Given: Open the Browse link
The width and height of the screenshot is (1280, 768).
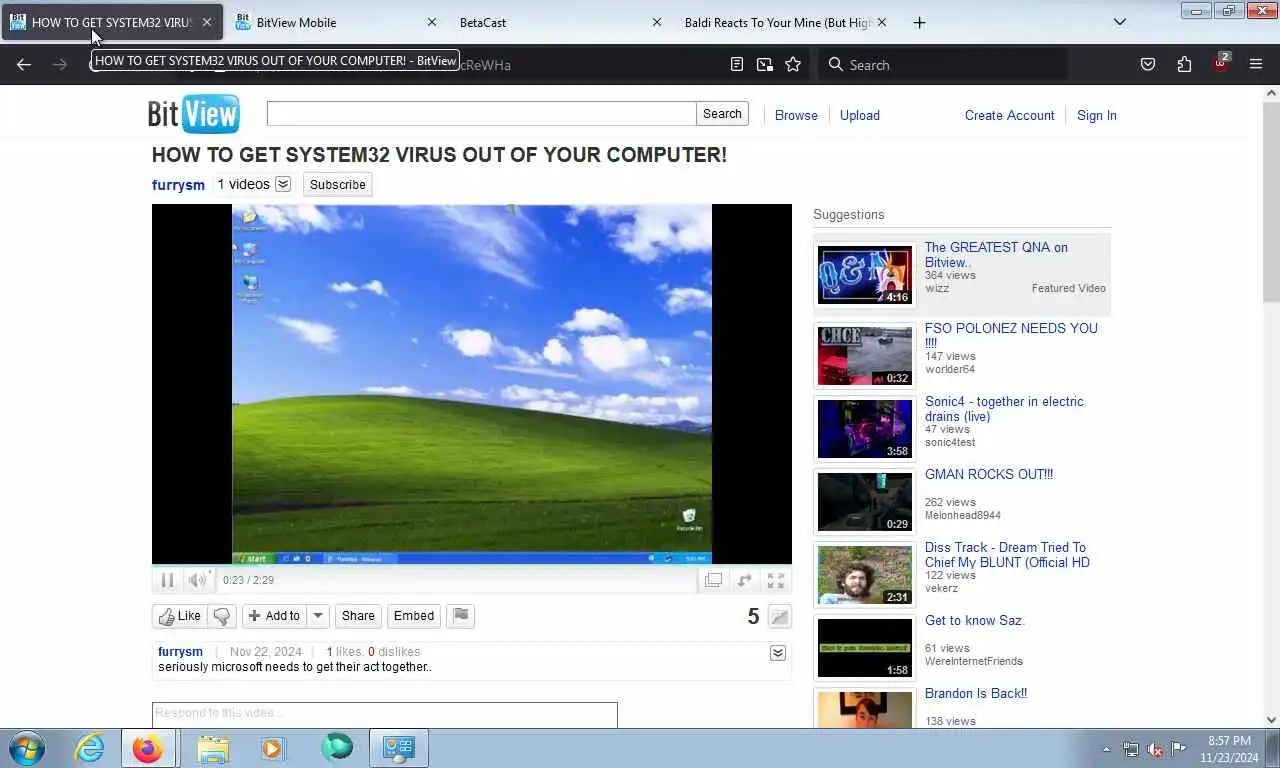Looking at the screenshot, I should pos(796,115).
